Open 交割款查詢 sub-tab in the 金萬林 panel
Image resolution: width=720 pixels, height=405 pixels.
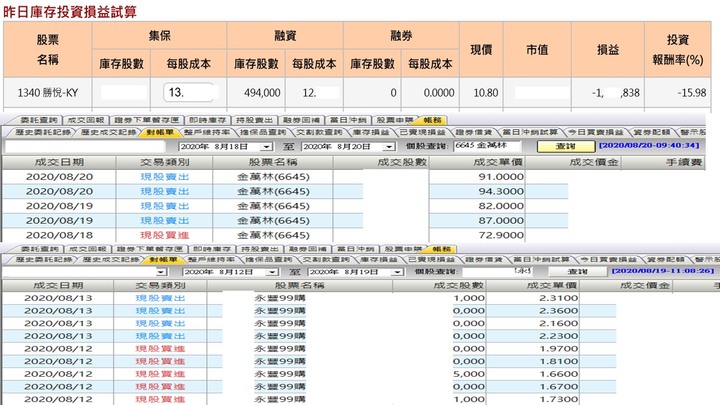[319, 132]
